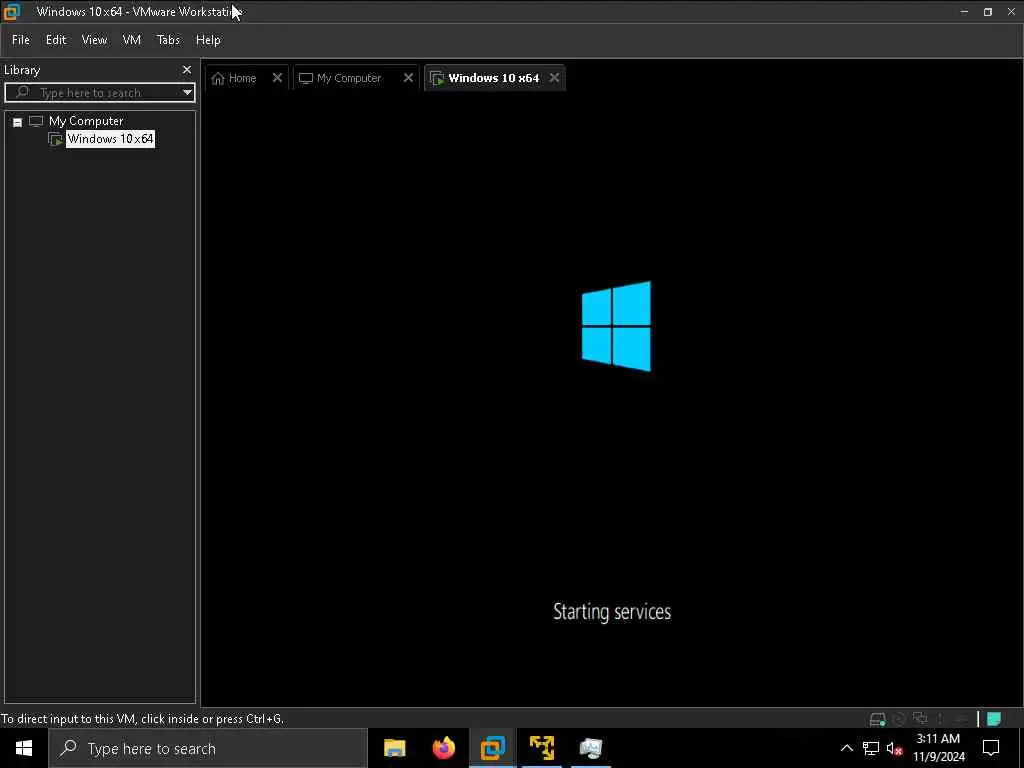Click the network tray icon
Image resolution: width=1024 pixels, height=768 pixels.
871,748
